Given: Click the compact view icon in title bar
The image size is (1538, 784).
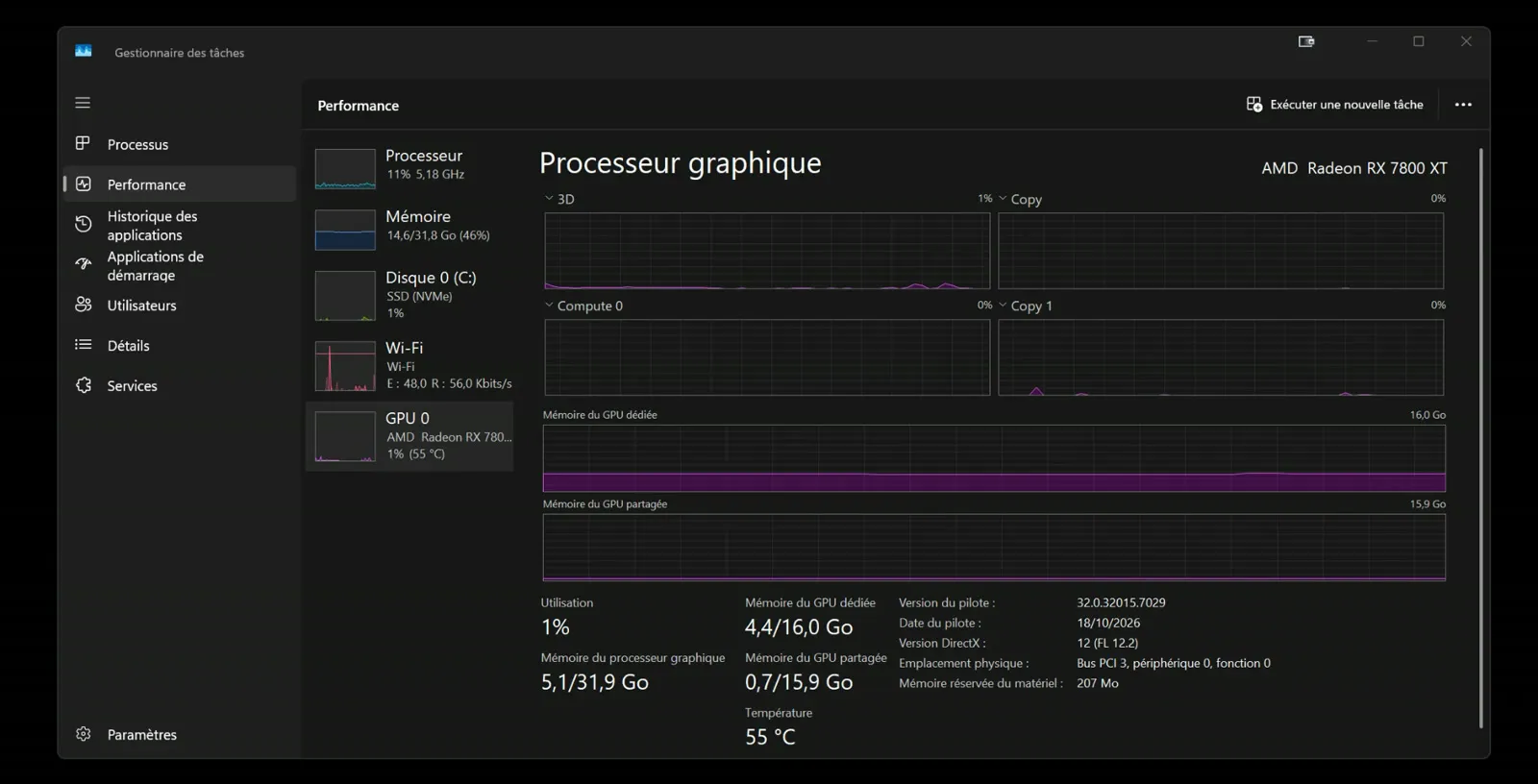Looking at the screenshot, I should pos(1306,41).
